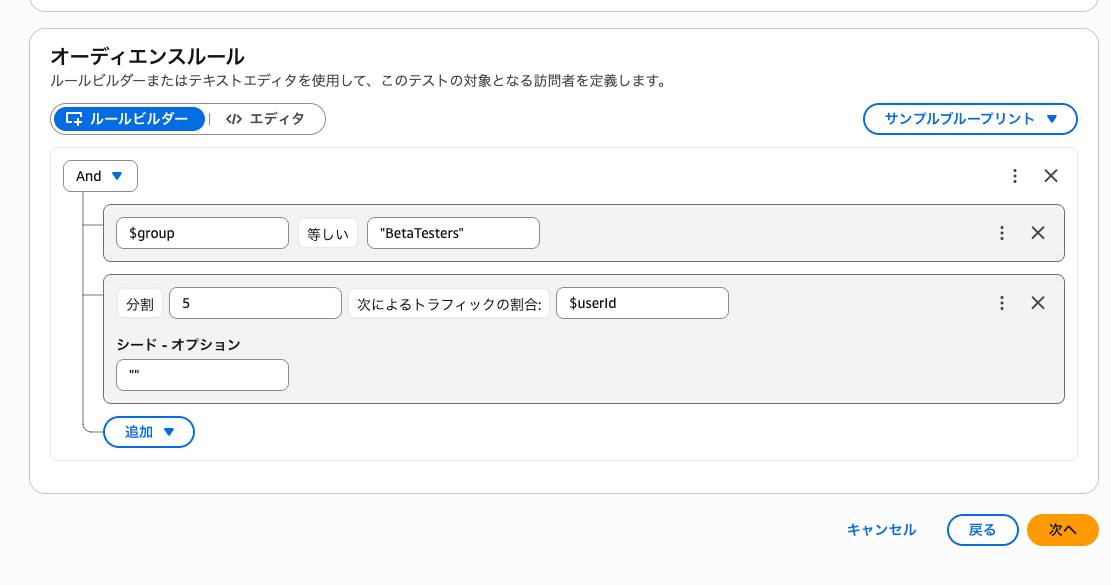Open the 追加 dropdown button

click(149, 432)
